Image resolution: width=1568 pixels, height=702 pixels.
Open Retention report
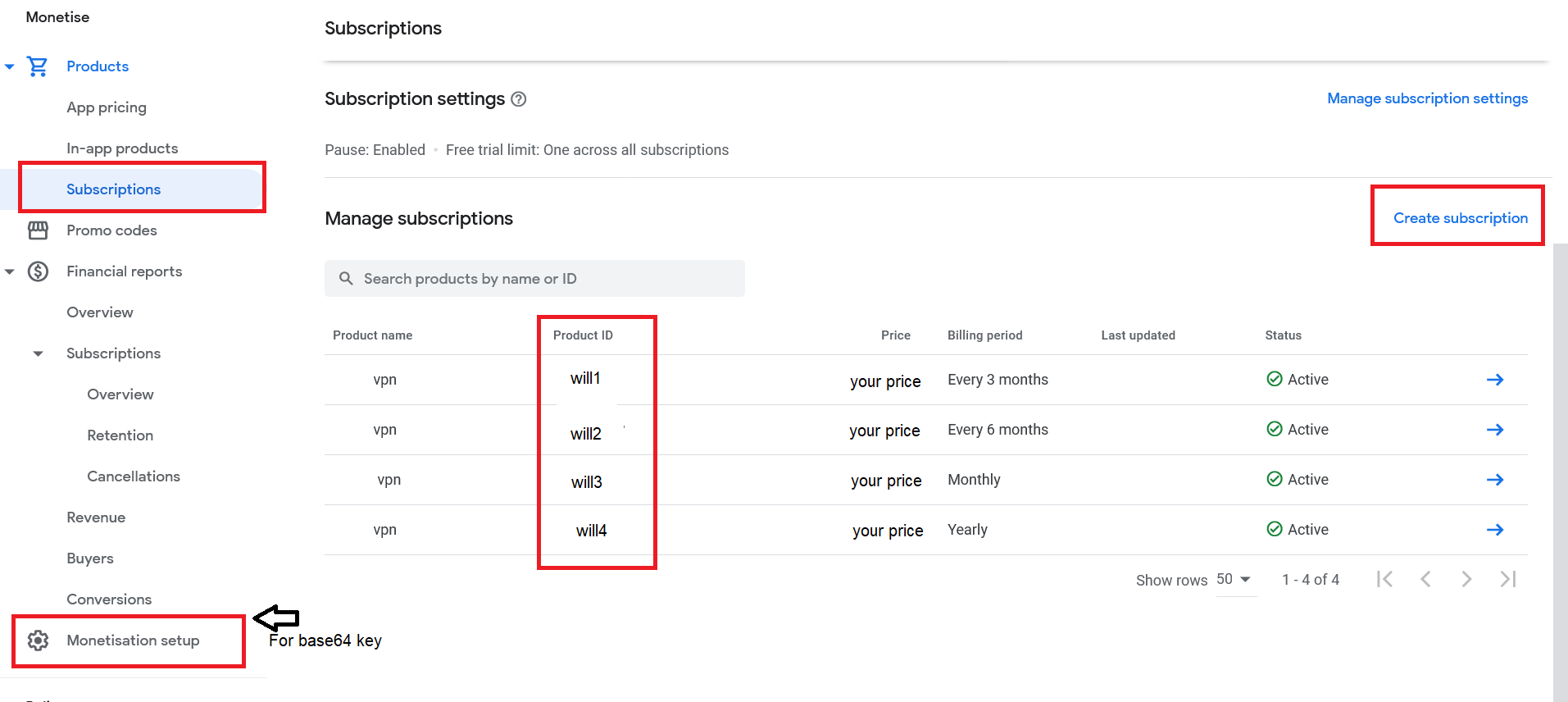point(120,435)
